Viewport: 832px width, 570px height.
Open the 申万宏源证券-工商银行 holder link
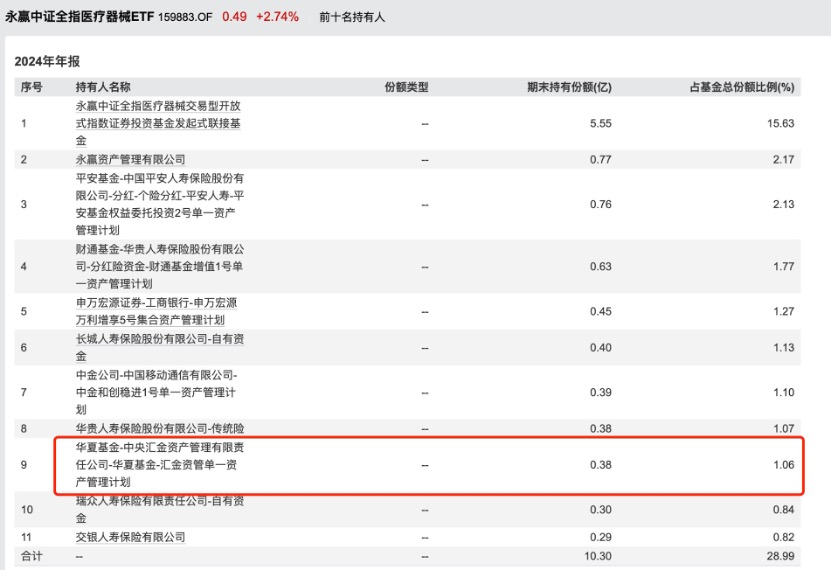tap(157, 312)
